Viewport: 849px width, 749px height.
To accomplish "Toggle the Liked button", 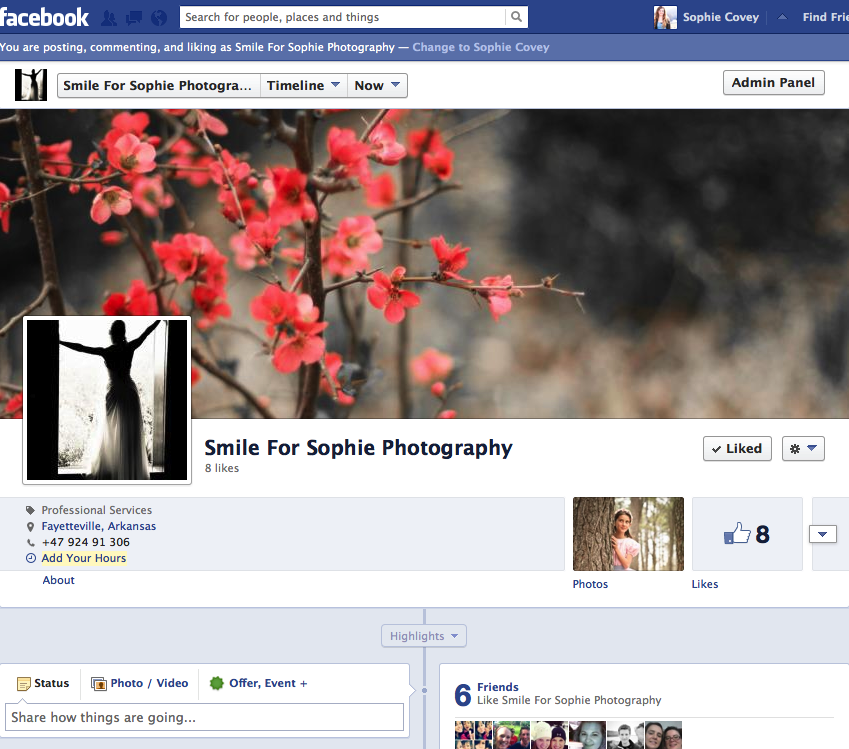I will [x=737, y=448].
